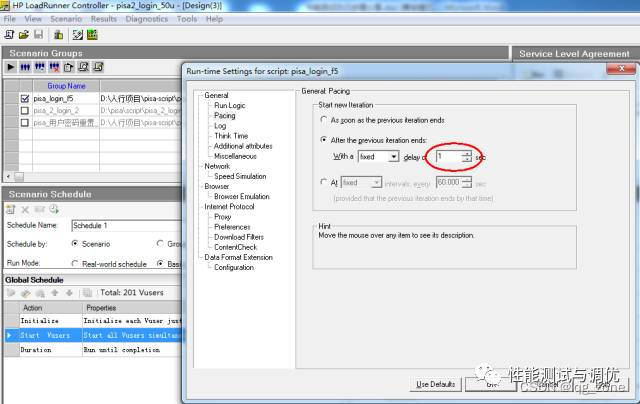Image resolution: width=640 pixels, height=404 pixels.
Task: Select the Network tree node
Action: coord(217,166)
